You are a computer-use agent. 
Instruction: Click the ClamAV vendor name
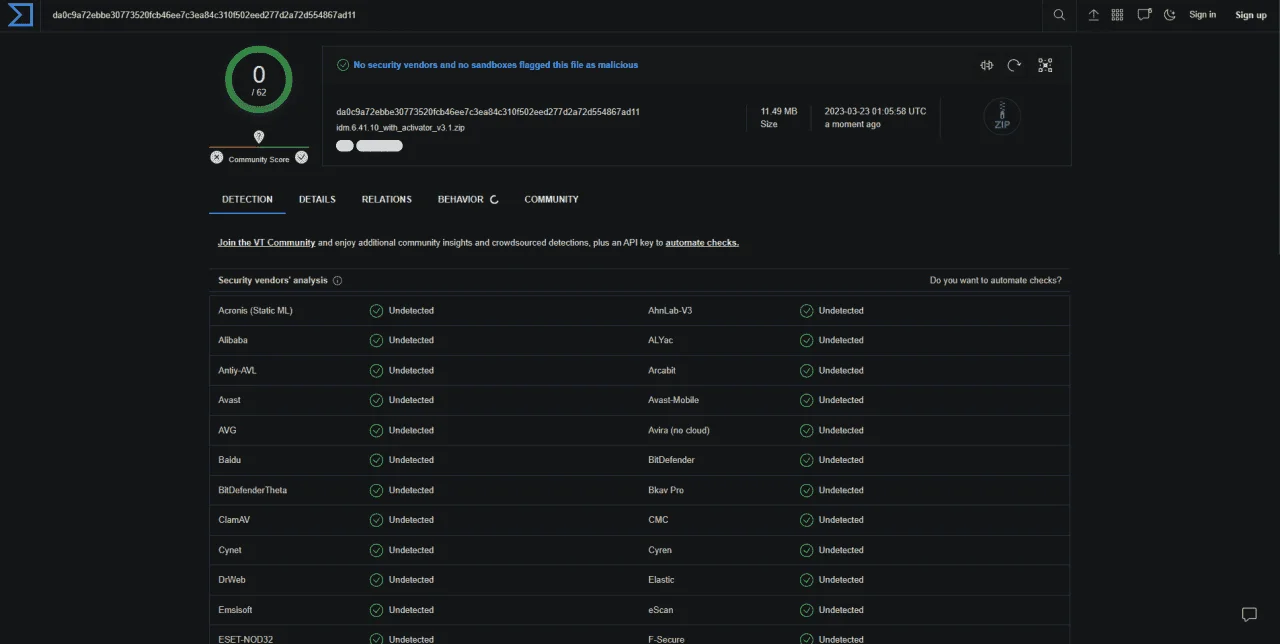point(234,520)
